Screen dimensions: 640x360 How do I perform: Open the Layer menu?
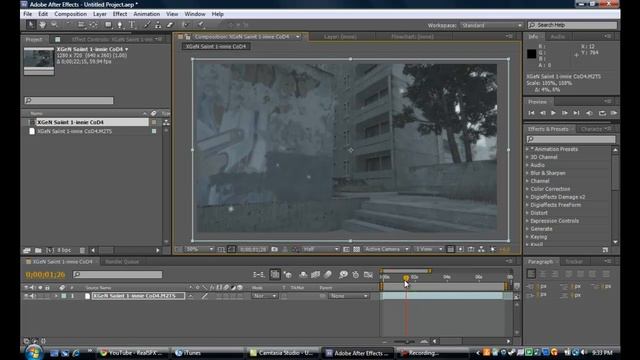tap(100, 14)
